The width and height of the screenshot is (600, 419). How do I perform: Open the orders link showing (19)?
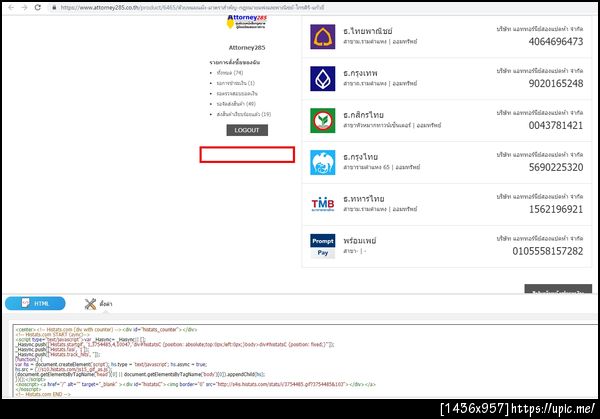(244, 114)
